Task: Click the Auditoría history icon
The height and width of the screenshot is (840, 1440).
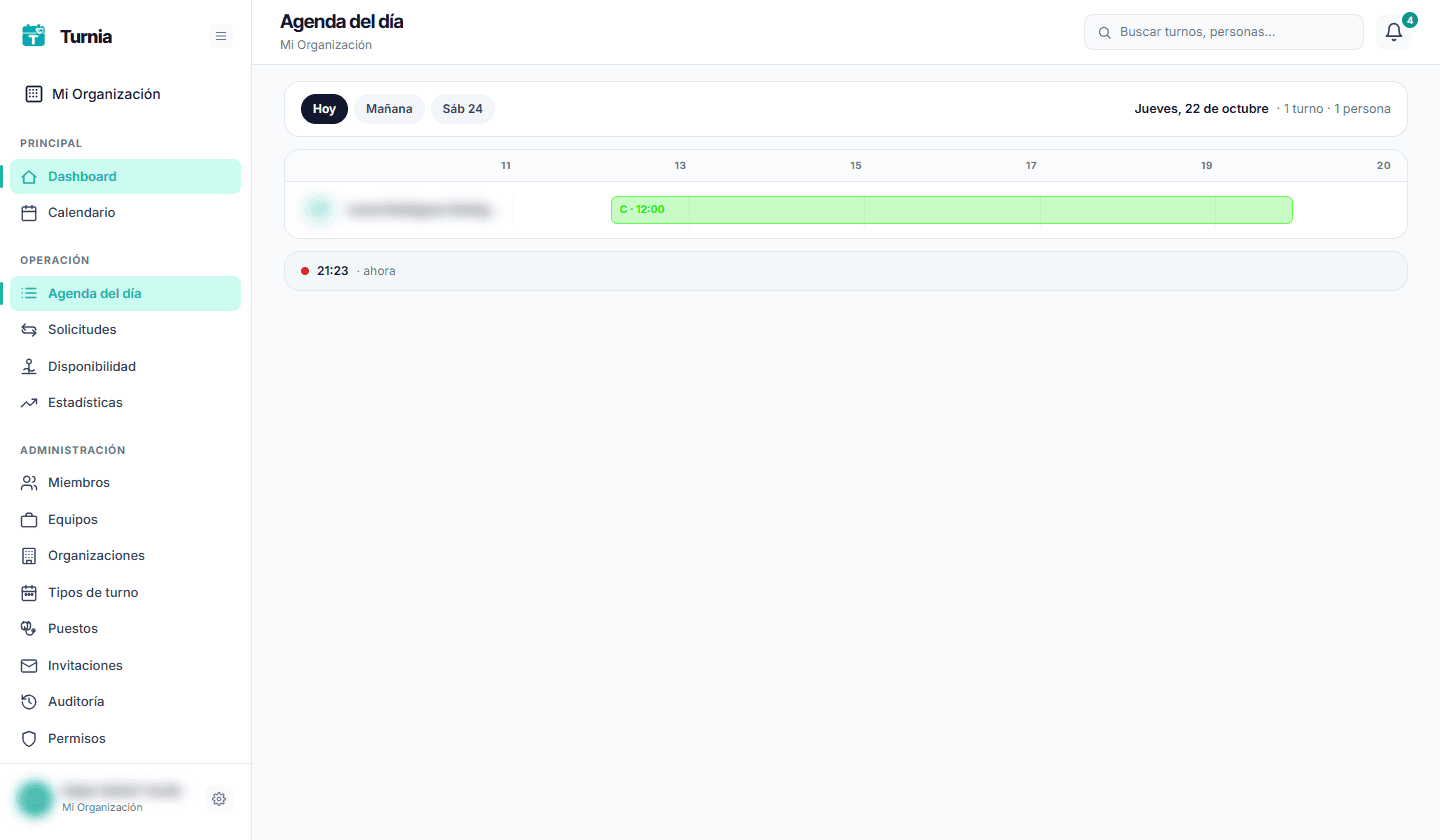Action: [x=29, y=702]
